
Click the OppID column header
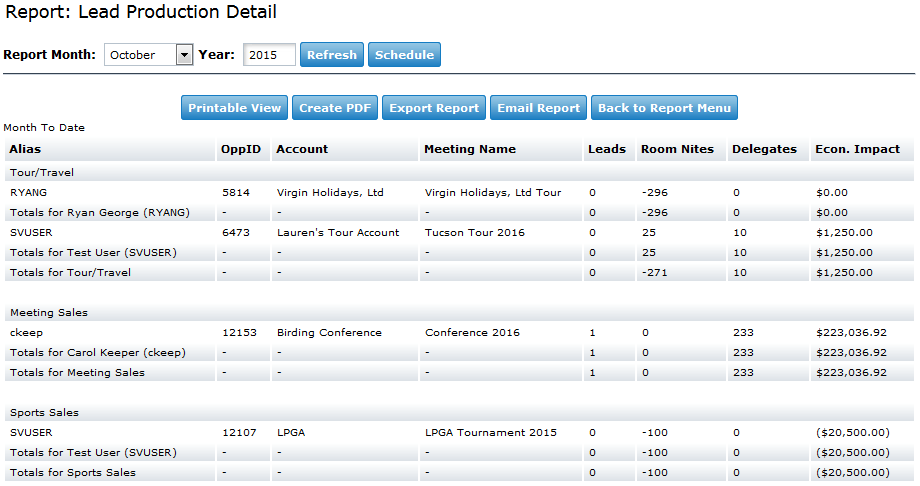point(241,149)
